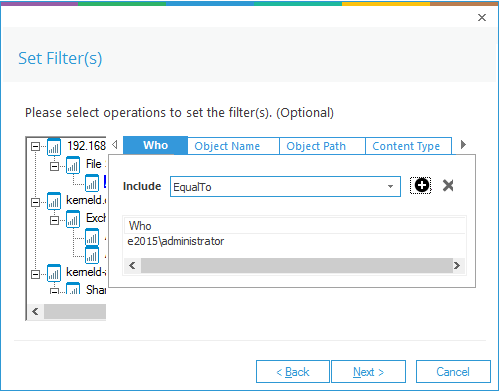Click the Who list horizontal scrollbar
The height and width of the screenshot is (392, 500).
[x=295, y=266]
